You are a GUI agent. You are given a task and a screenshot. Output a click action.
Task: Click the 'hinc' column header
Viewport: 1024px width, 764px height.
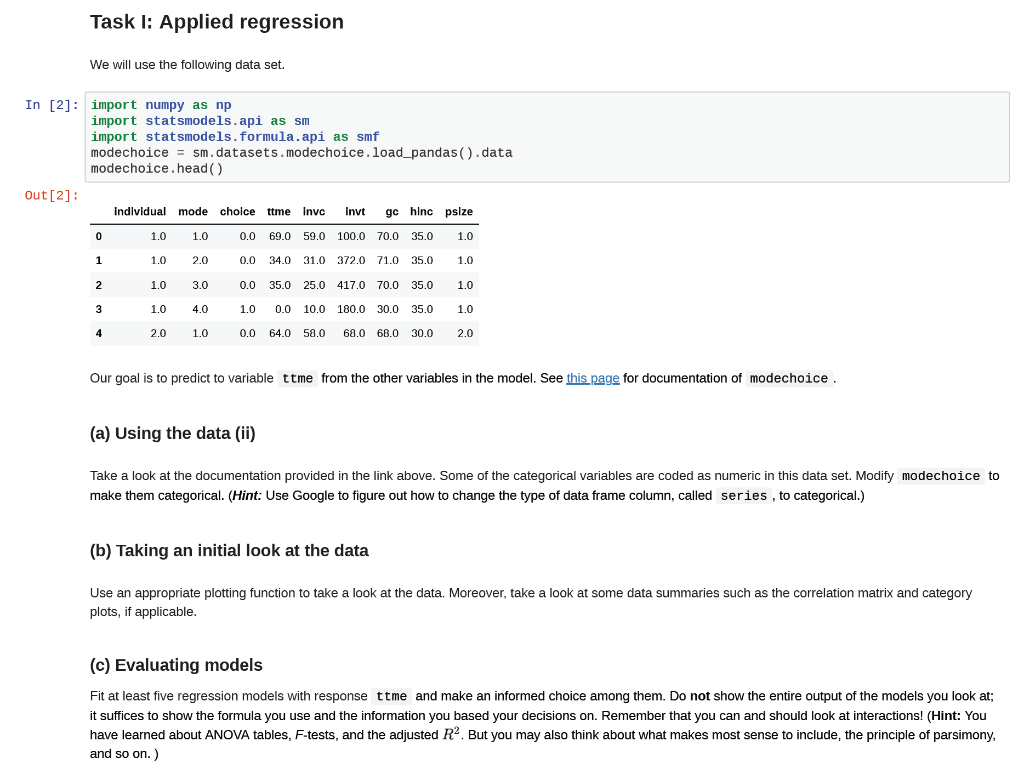click(x=421, y=212)
